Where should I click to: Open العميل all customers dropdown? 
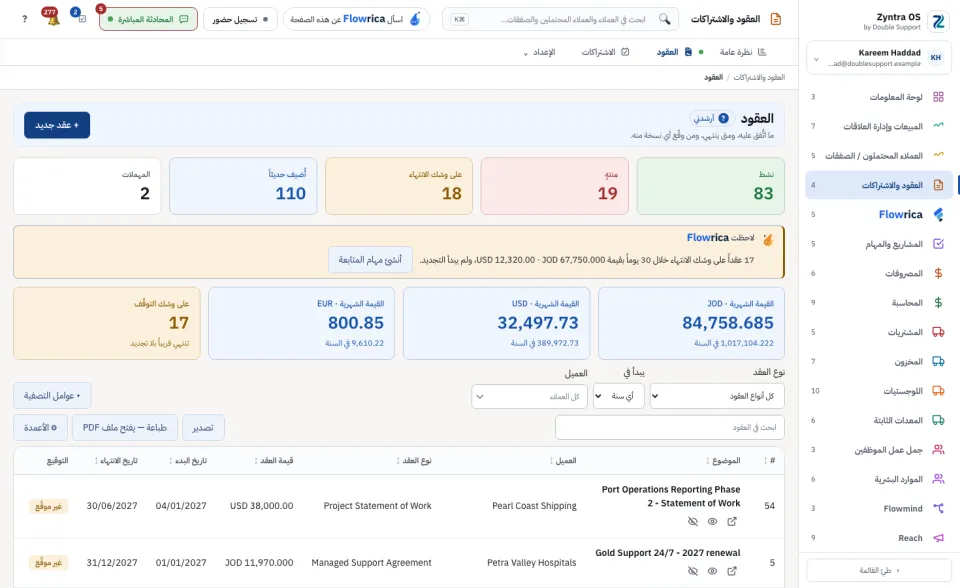tap(530, 396)
